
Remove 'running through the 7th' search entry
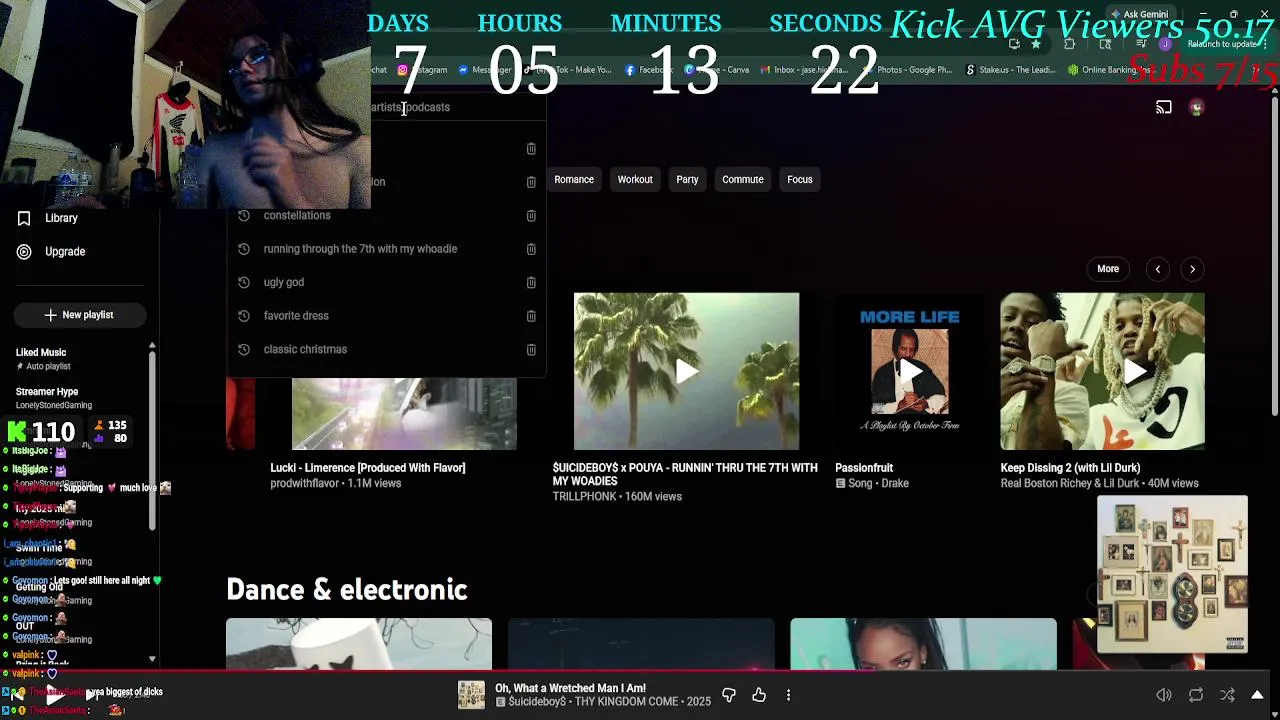coord(531,249)
